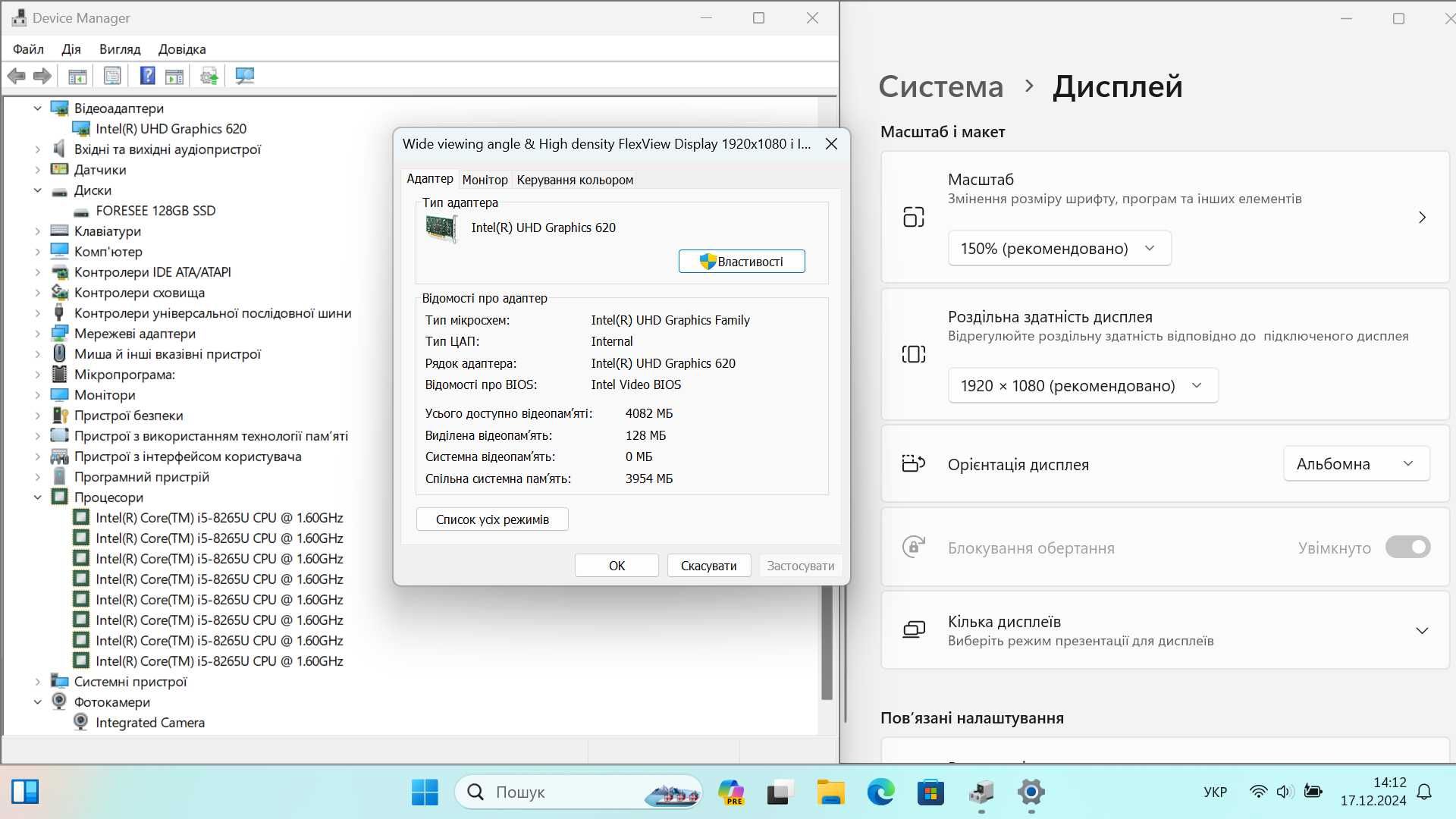Click the Wi-Fi tray icon

(x=1258, y=792)
